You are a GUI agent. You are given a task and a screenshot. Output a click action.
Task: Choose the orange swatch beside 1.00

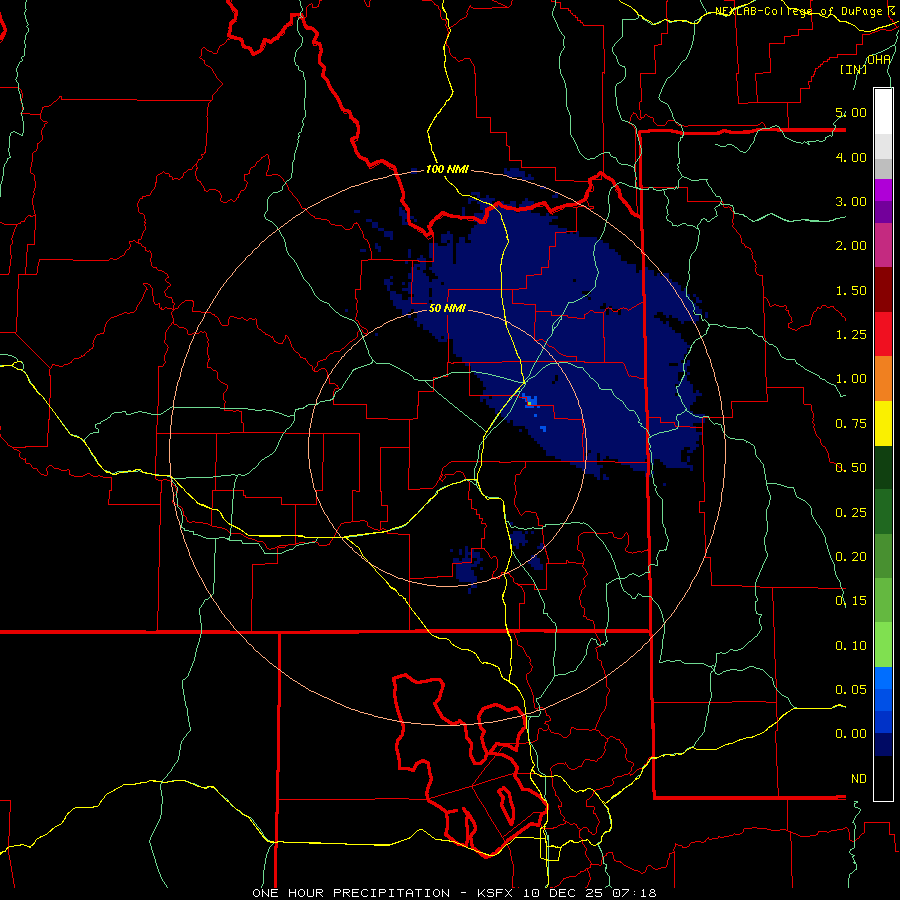pyautogui.click(x=883, y=378)
